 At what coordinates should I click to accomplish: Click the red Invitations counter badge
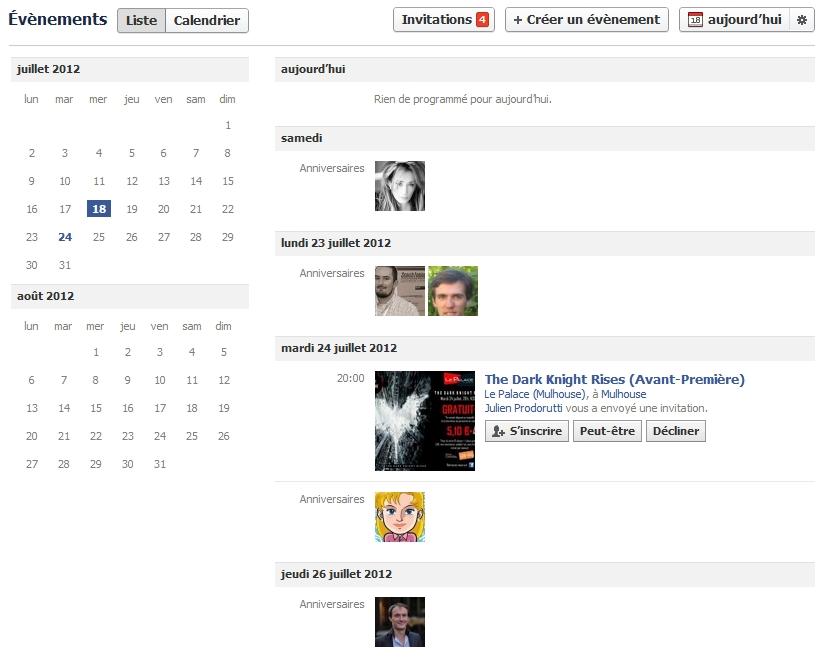coord(478,18)
